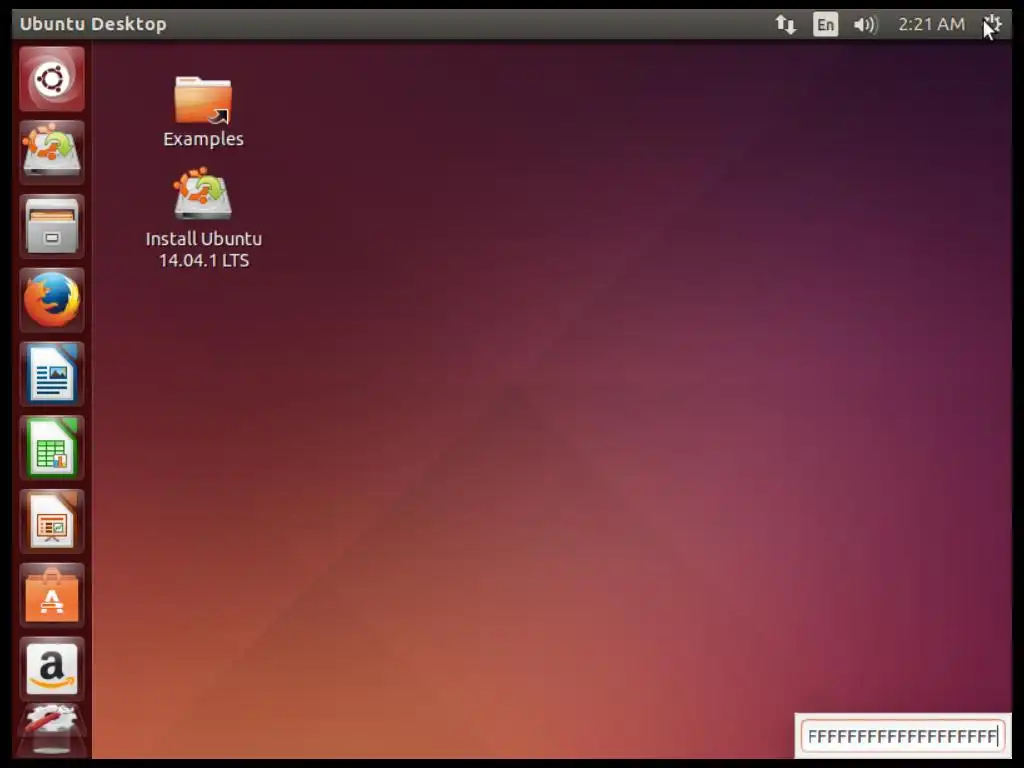Select the Examples folder on desktop
Screen dimensions: 1024x768
[x=203, y=112]
